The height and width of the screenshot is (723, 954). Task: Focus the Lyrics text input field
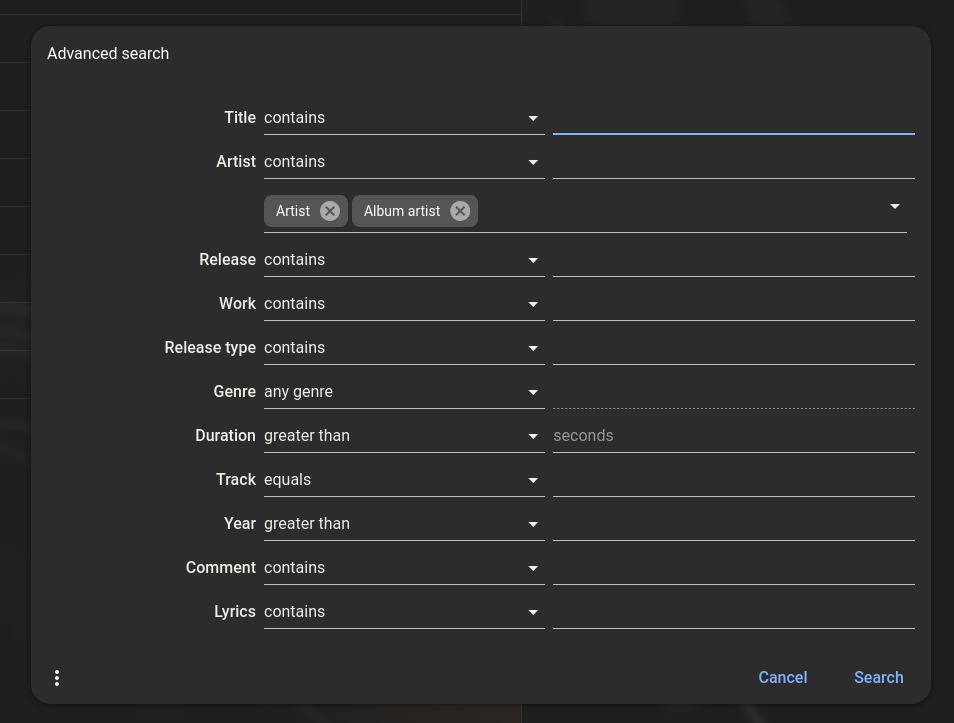click(733, 612)
